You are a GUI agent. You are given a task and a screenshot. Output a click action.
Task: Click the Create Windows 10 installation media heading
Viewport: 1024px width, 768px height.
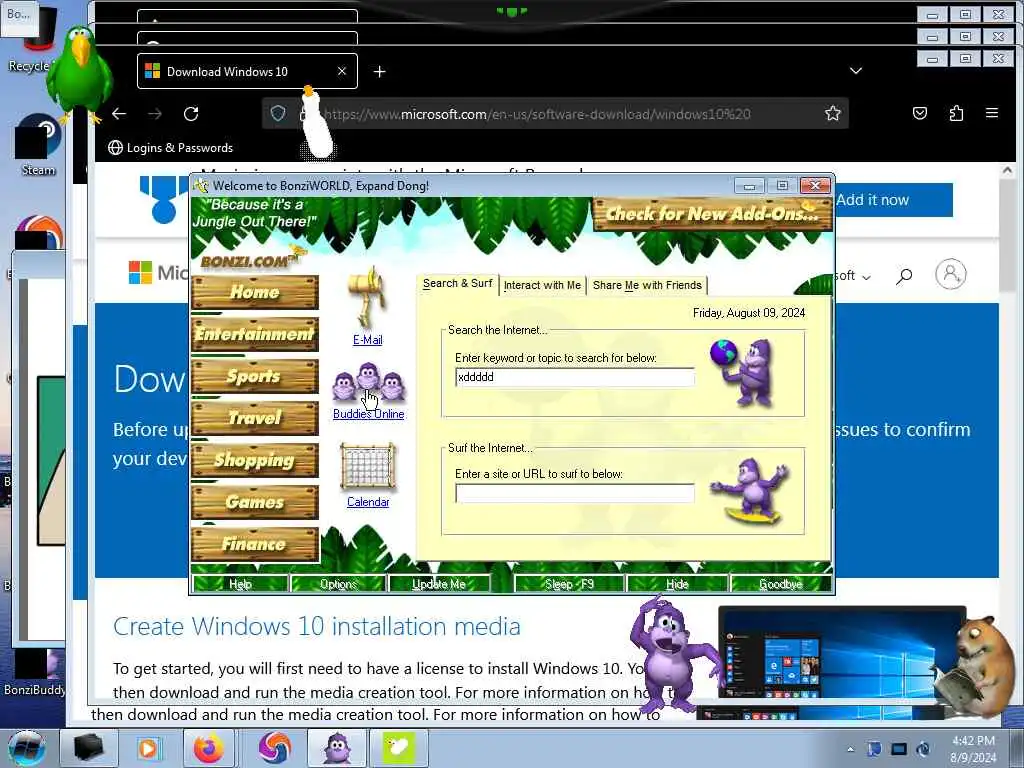[317, 626]
